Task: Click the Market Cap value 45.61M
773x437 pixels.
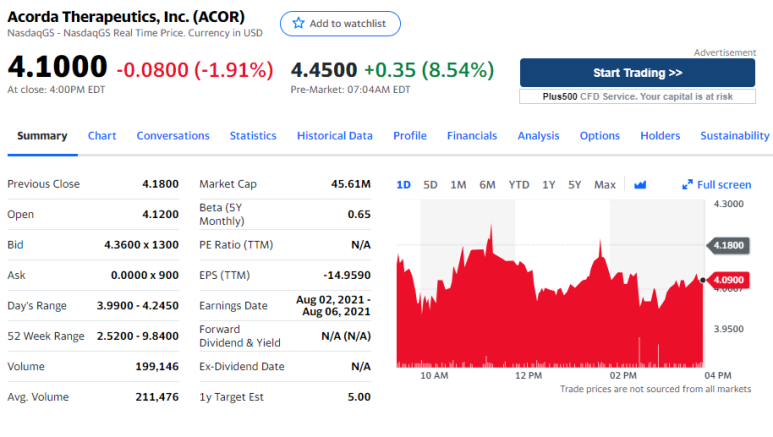Action: 351,184
